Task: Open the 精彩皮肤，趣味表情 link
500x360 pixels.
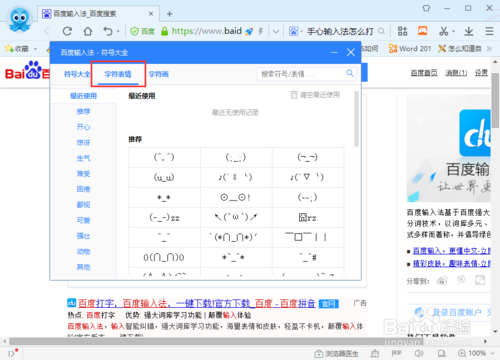Action: (451, 264)
